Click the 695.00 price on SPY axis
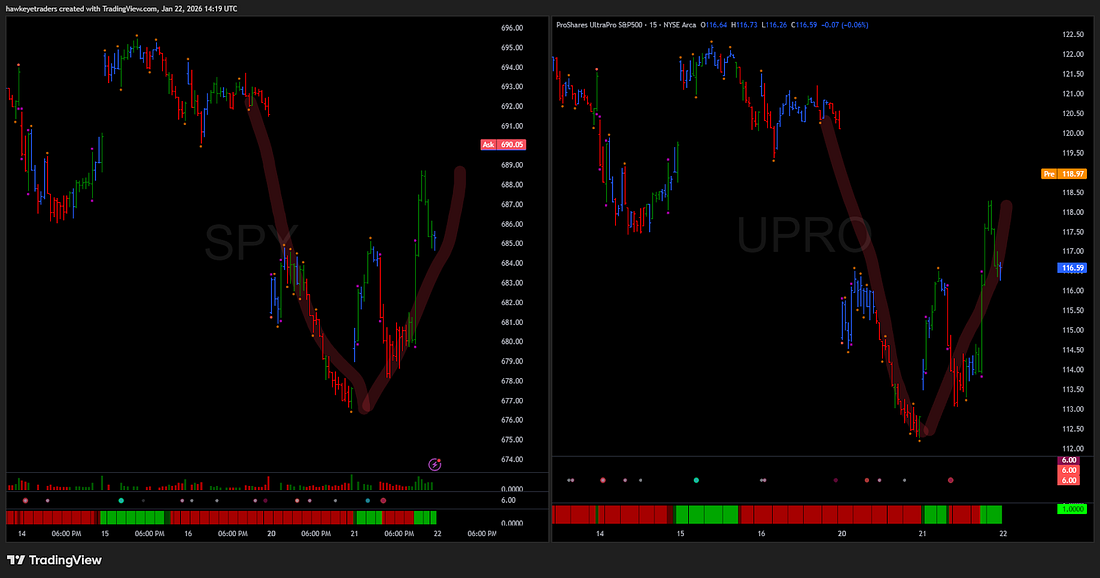 (x=512, y=48)
